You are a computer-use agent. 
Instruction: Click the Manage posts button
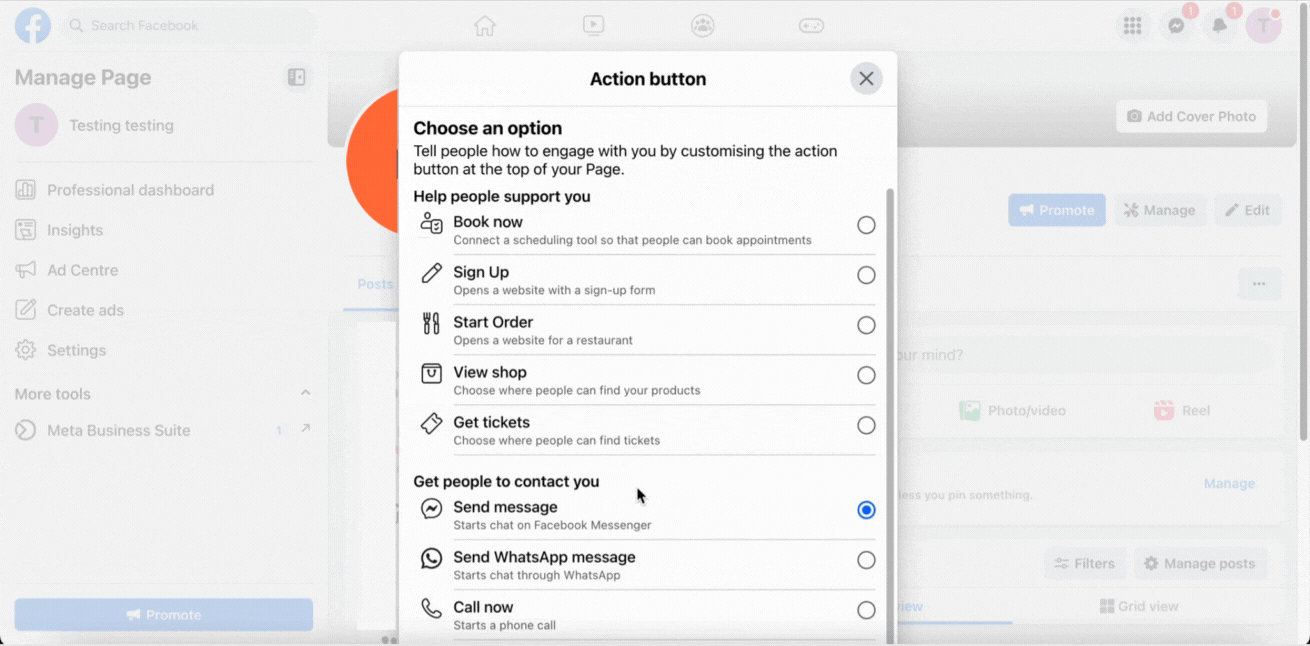[x=1199, y=564]
